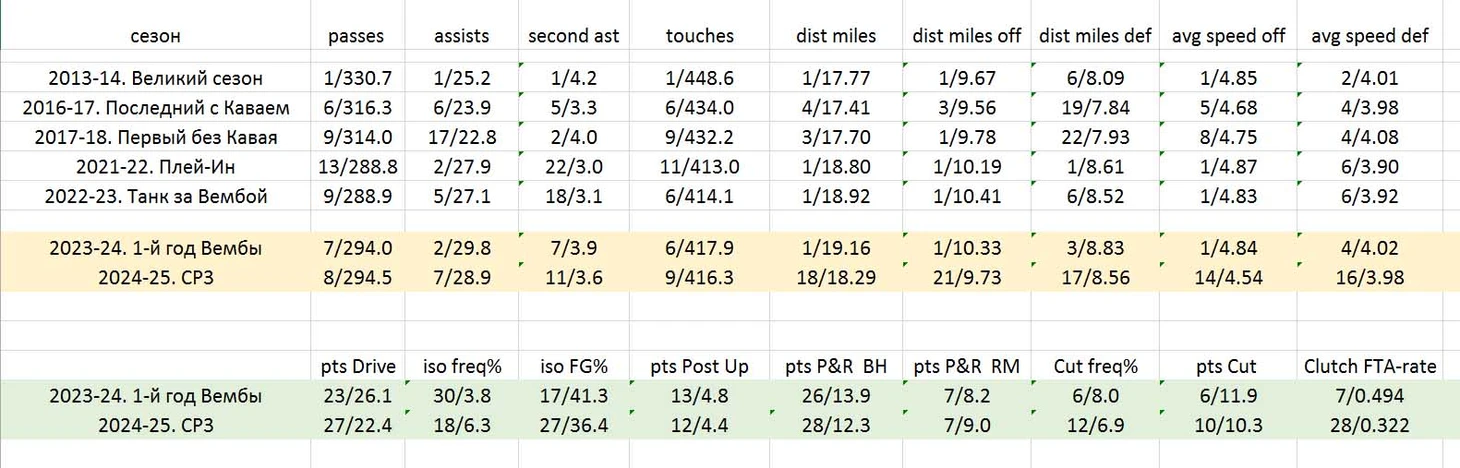Click the 'second ast' header cell
The width and height of the screenshot is (1460, 468).
(574, 35)
